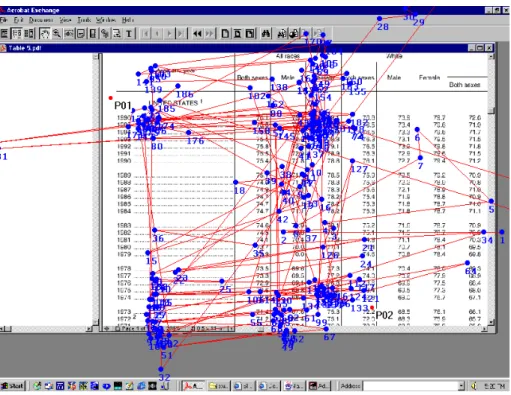Open the Window menu
This screenshot has width=511, height=395.
tap(106, 20)
